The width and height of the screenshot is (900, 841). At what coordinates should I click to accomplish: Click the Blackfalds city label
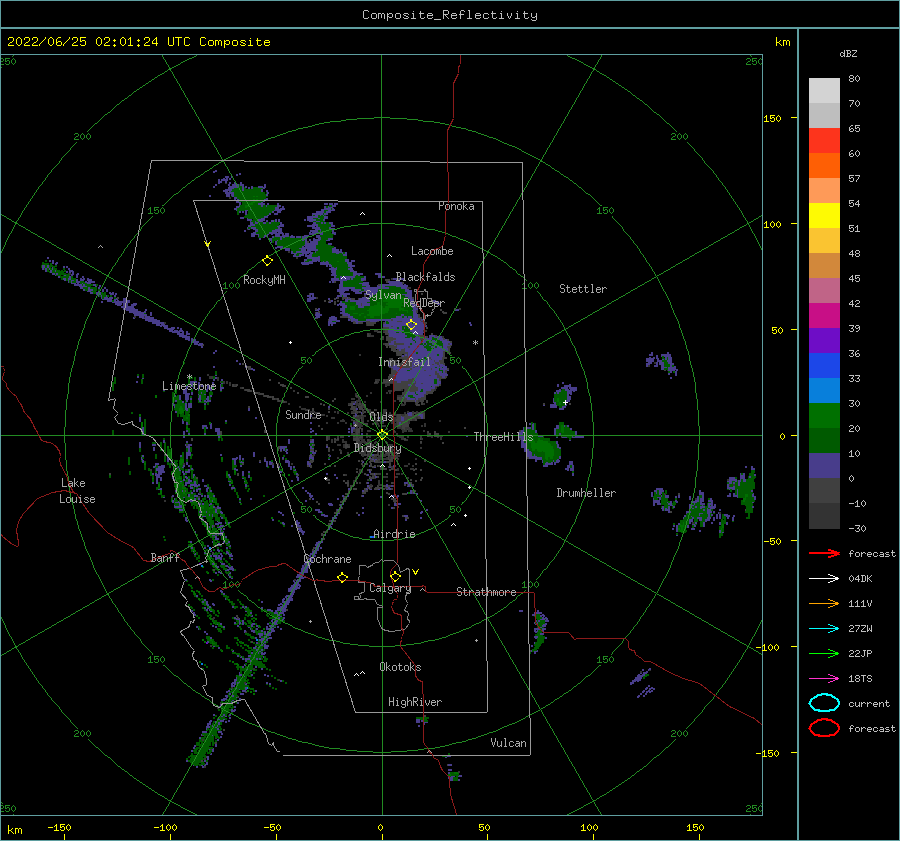(x=425, y=277)
